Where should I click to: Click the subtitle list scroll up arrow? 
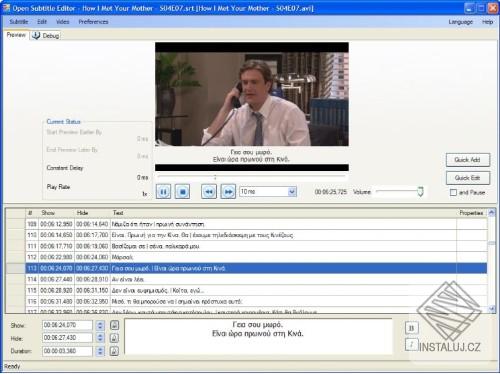[x=492, y=212]
